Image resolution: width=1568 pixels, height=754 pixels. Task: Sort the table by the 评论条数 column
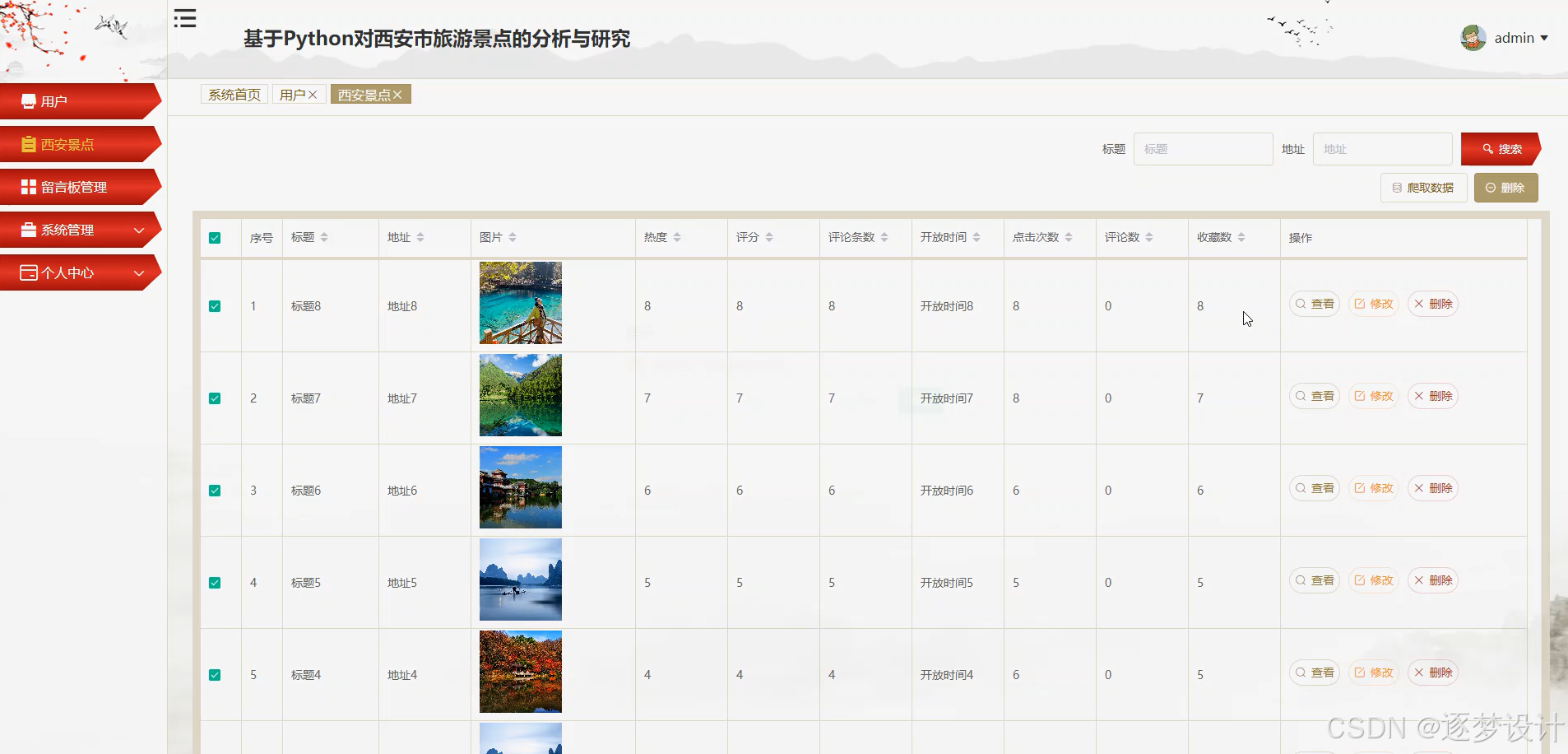pyautogui.click(x=884, y=237)
